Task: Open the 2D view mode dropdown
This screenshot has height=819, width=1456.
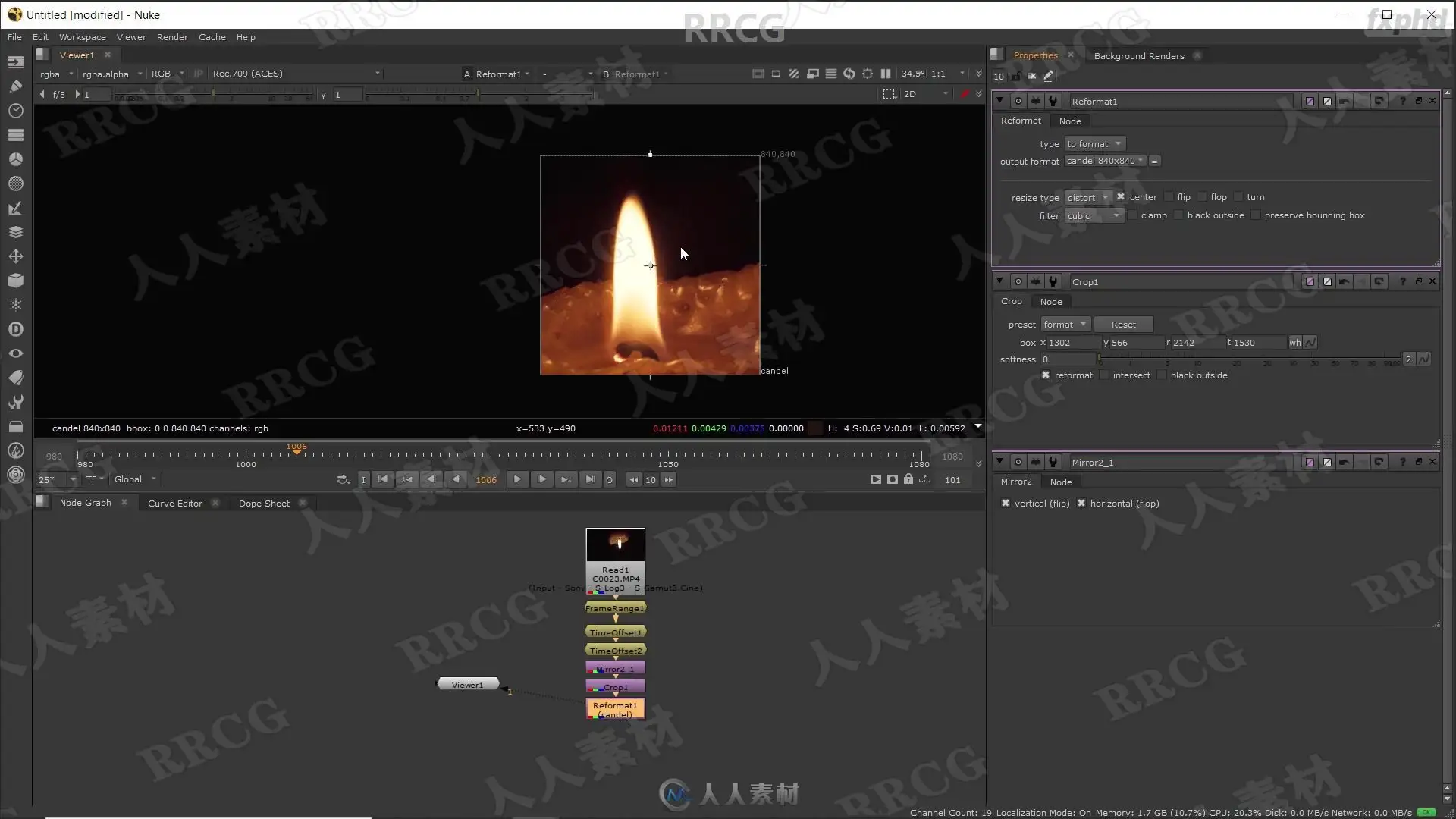Action: click(926, 94)
